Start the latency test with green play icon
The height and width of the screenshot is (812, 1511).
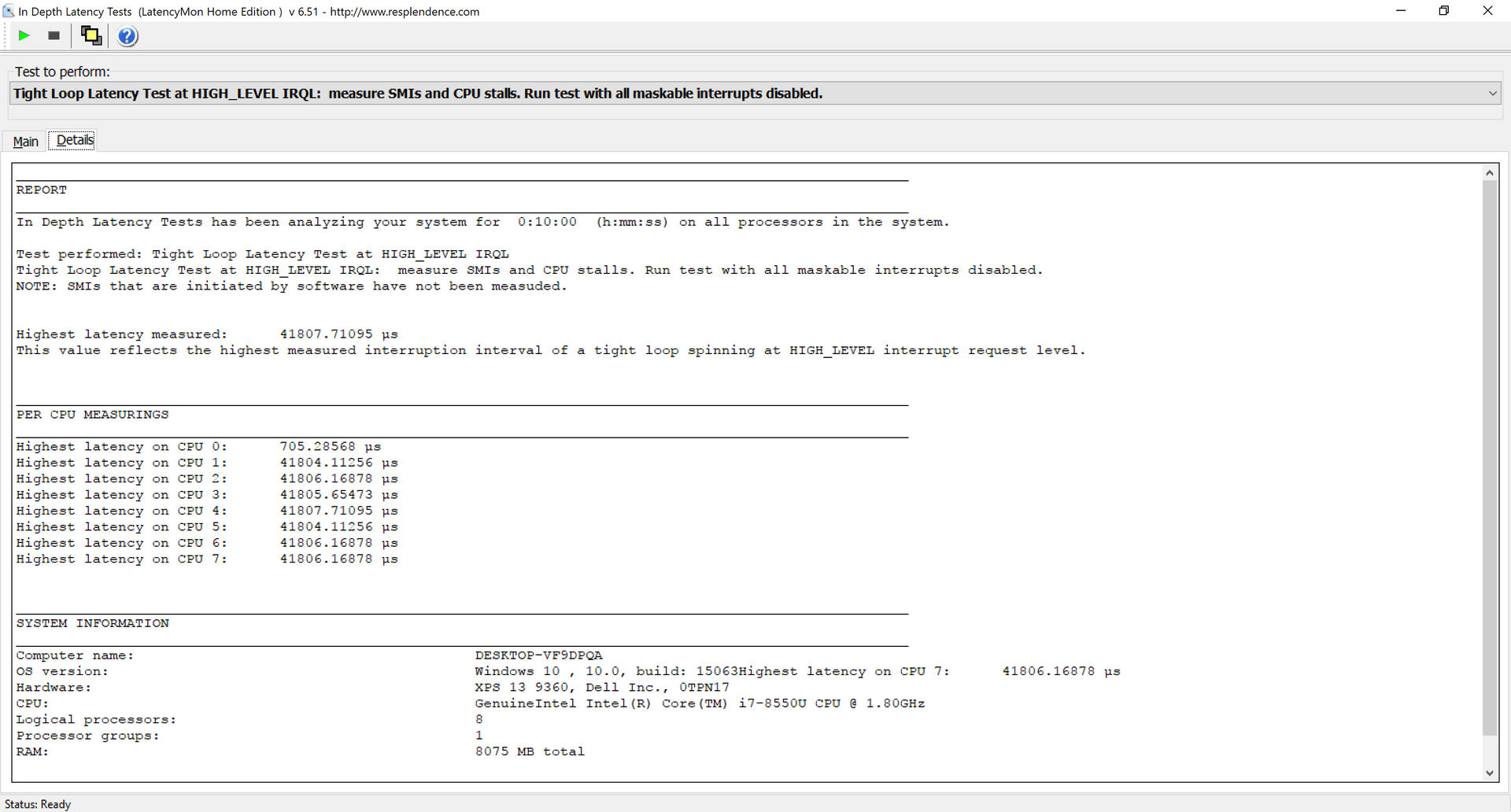point(24,35)
